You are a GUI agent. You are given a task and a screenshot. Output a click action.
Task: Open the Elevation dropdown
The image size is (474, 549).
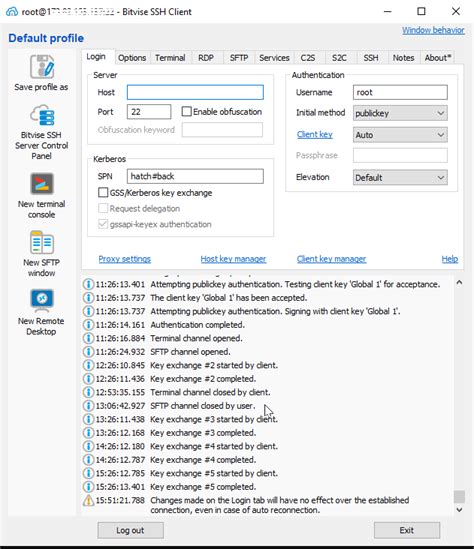click(x=400, y=178)
